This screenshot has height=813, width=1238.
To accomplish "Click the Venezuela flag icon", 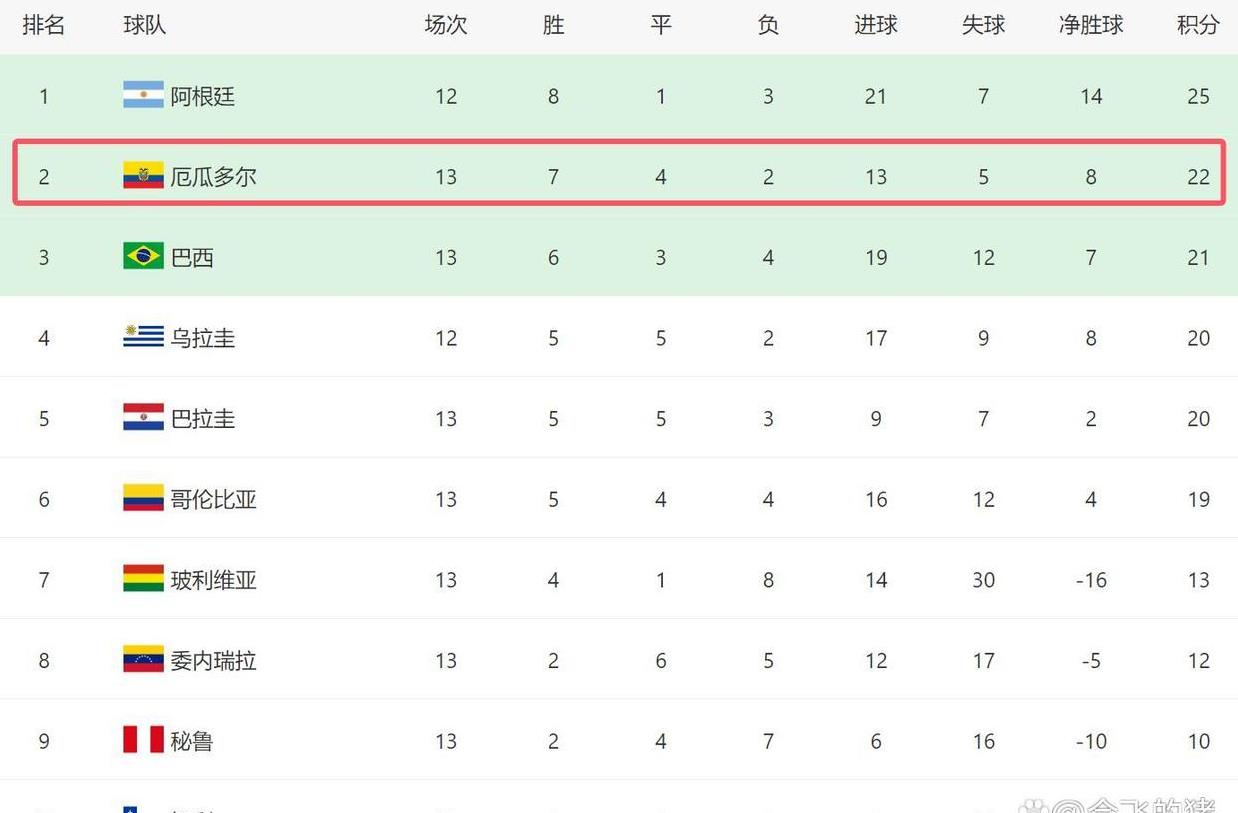I will click(x=143, y=659).
